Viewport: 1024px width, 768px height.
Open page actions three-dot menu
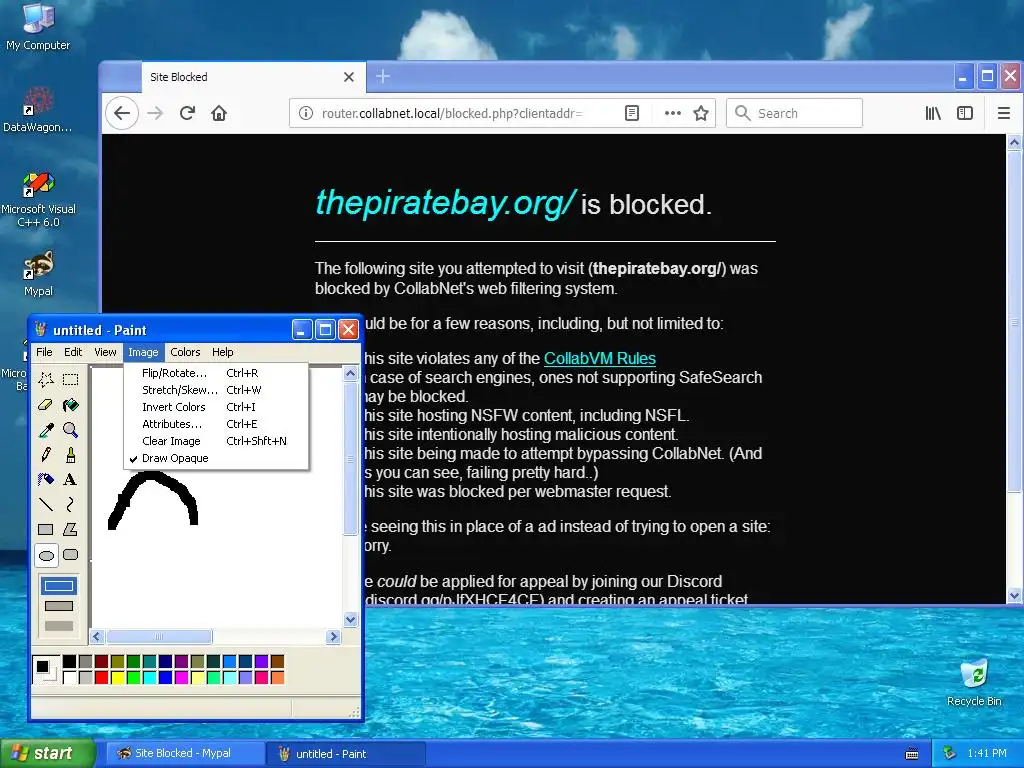click(672, 113)
